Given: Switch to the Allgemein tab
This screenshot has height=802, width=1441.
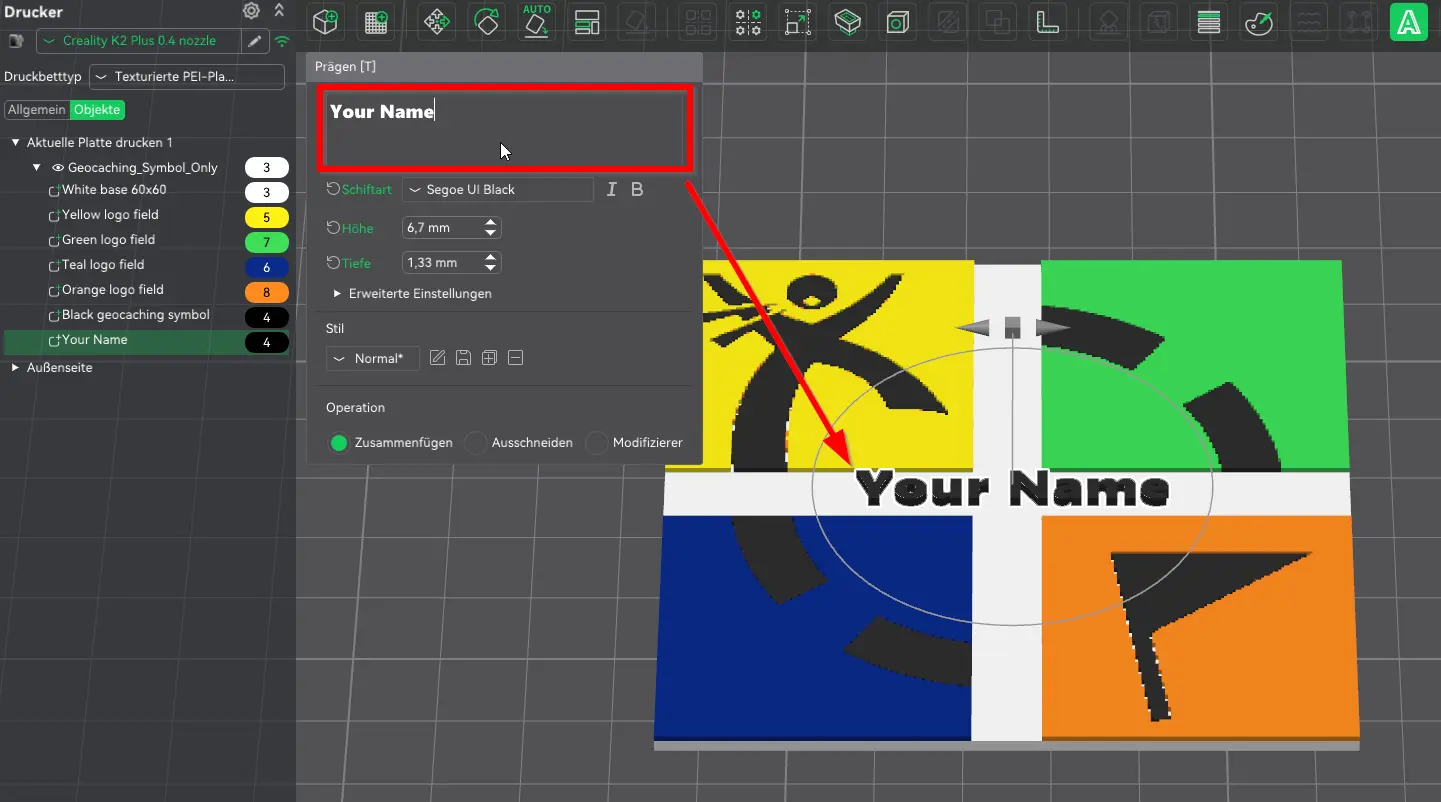Looking at the screenshot, I should click(x=37, y=110).
